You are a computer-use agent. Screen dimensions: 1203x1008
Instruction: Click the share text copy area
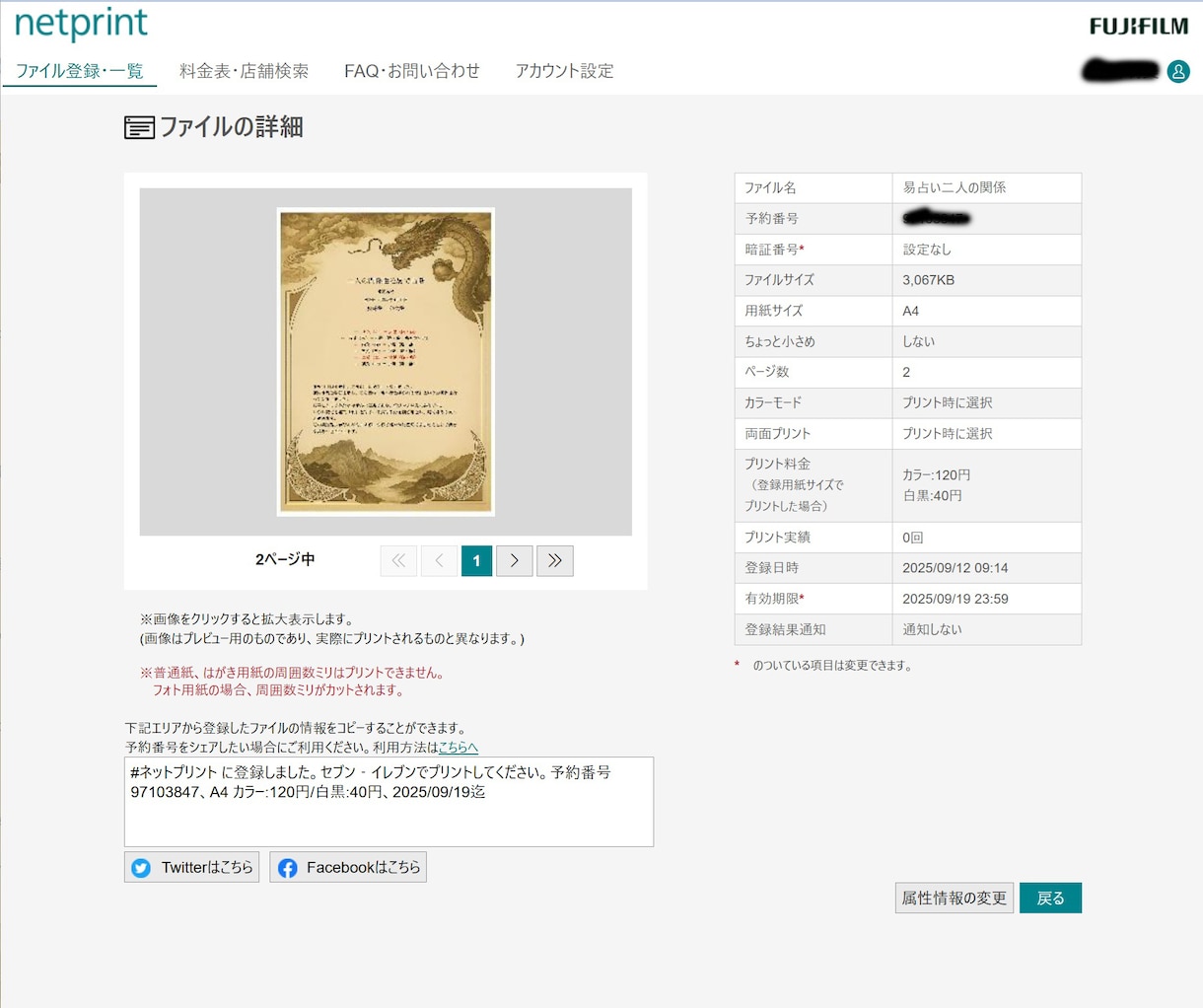[389, 802]
